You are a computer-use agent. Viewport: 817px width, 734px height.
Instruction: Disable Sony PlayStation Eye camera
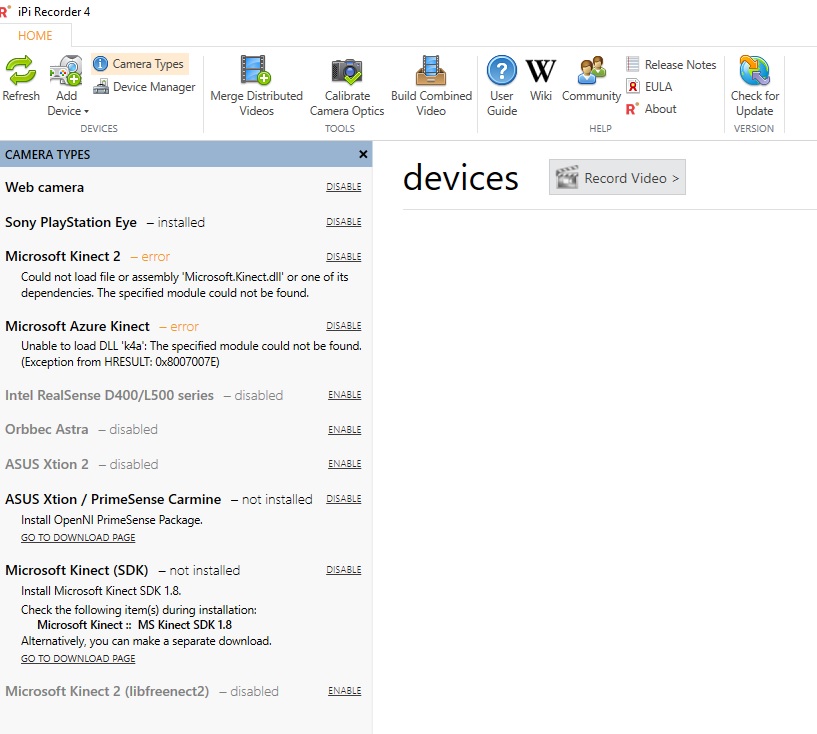point(343,221)
